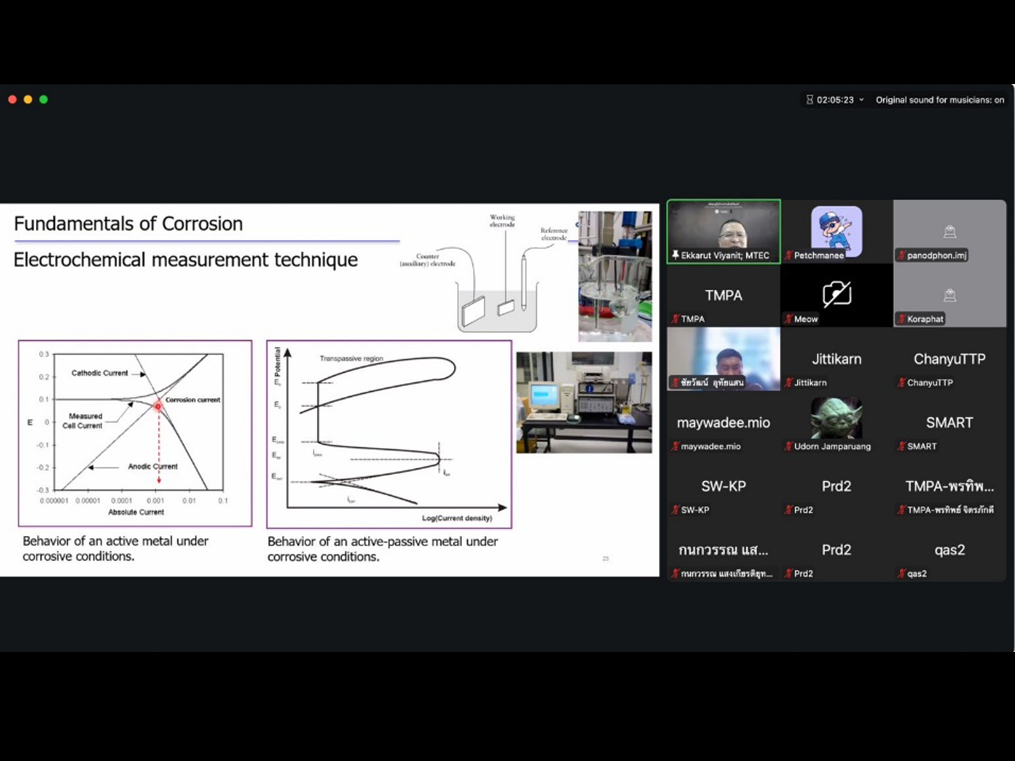Click the muted mic icon beside Petchmanee
The height and width of the screenshot is (761, 1015).
tap(788, 256)
